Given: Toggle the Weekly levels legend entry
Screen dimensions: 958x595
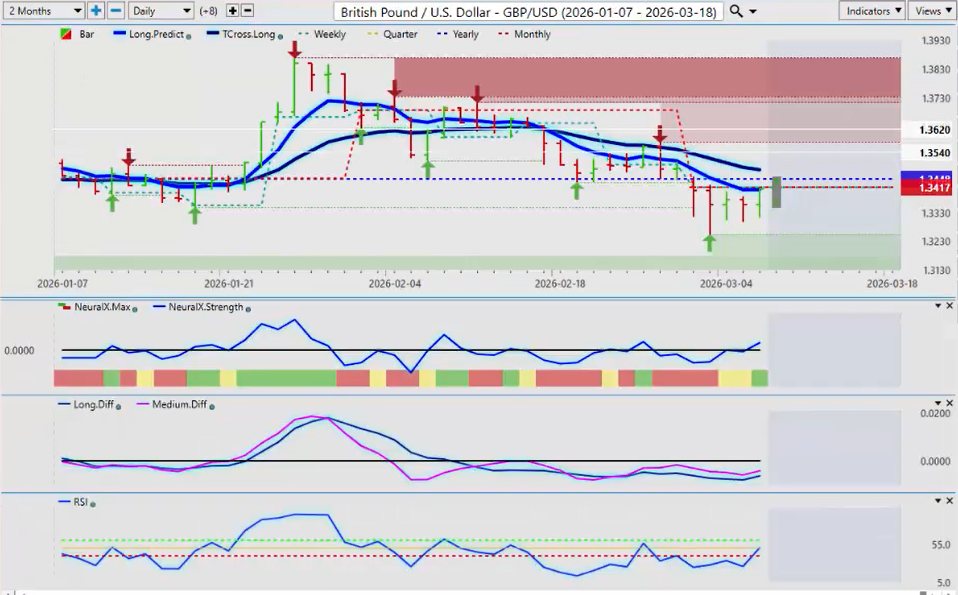Looking at the screenshot, I should [324, 34].
